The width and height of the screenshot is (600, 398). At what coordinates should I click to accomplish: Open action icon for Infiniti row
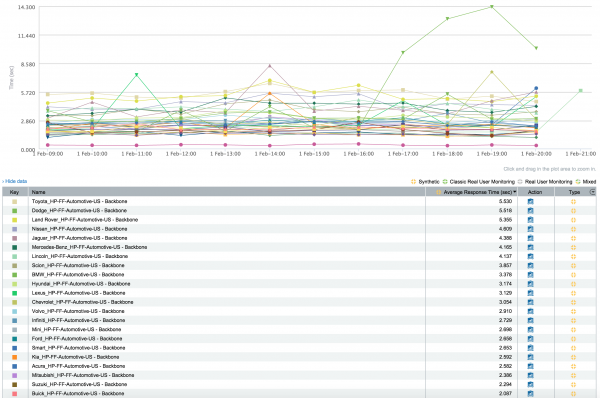pos(530,320)
